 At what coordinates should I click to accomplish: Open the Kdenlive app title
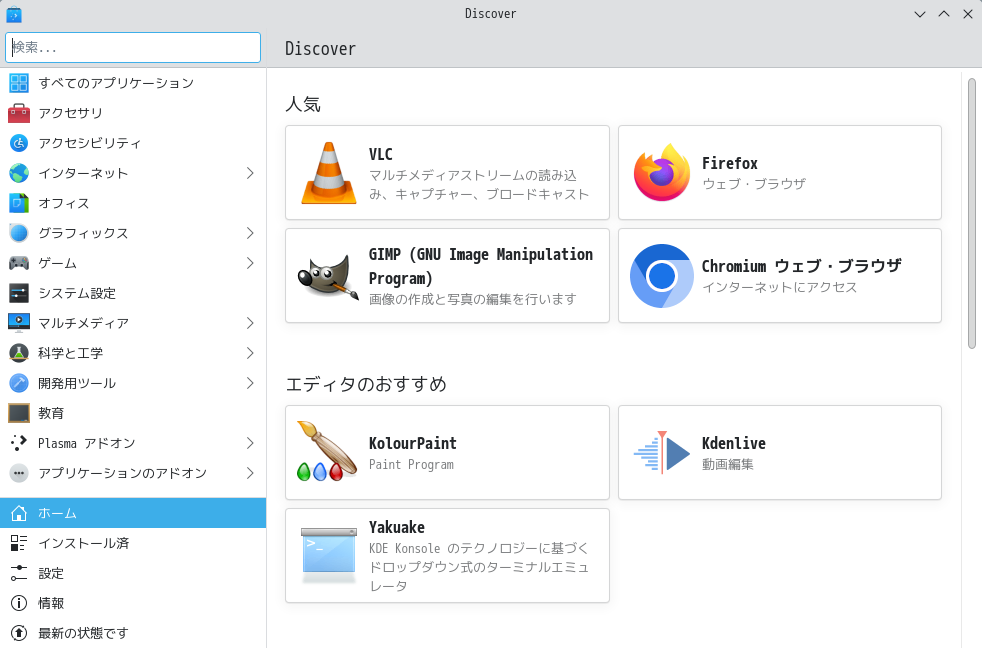[733, 443]
